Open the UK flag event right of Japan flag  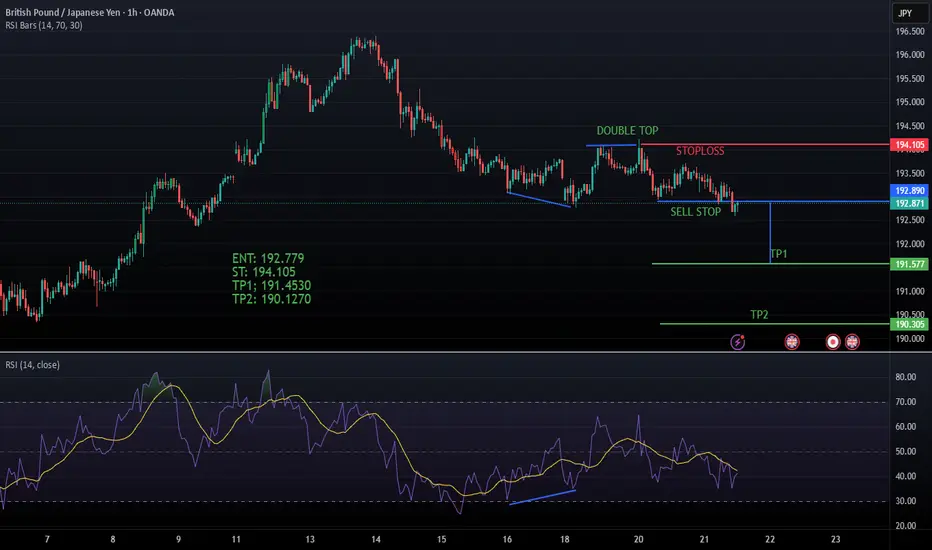852,342
